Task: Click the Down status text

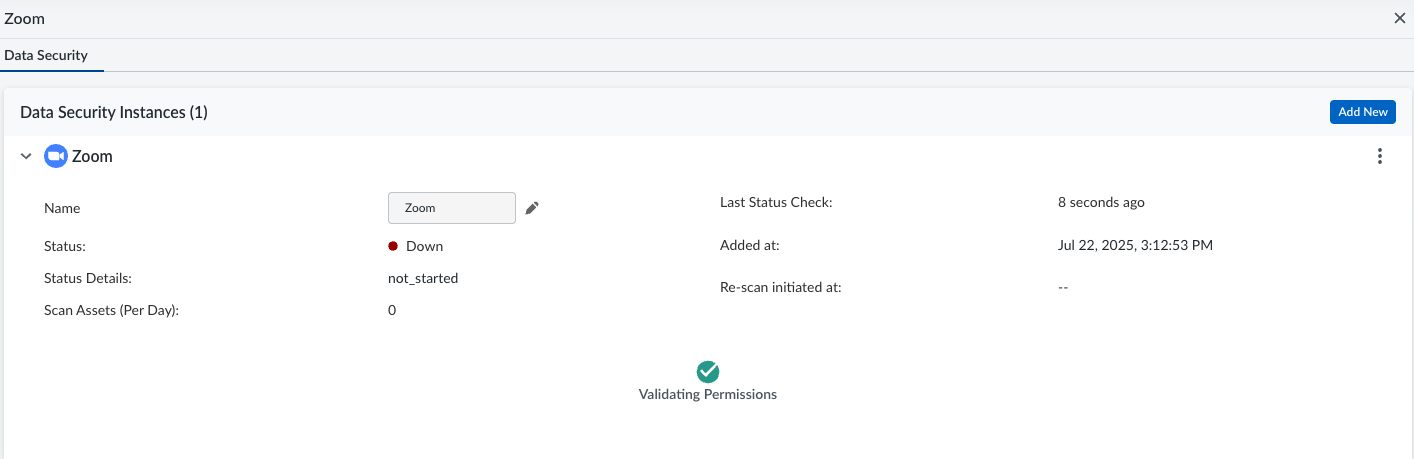Action: [424, 246]
